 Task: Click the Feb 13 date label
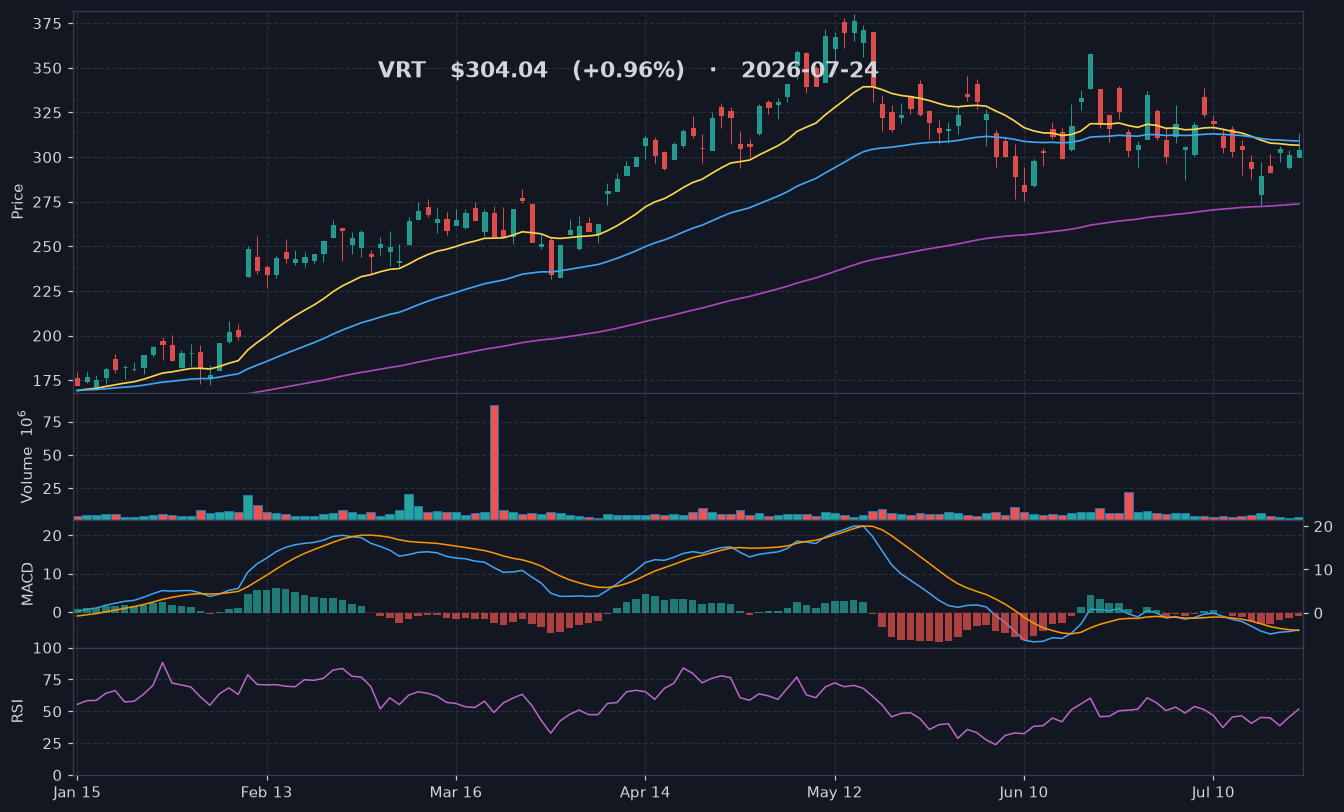tap(267, 792)
